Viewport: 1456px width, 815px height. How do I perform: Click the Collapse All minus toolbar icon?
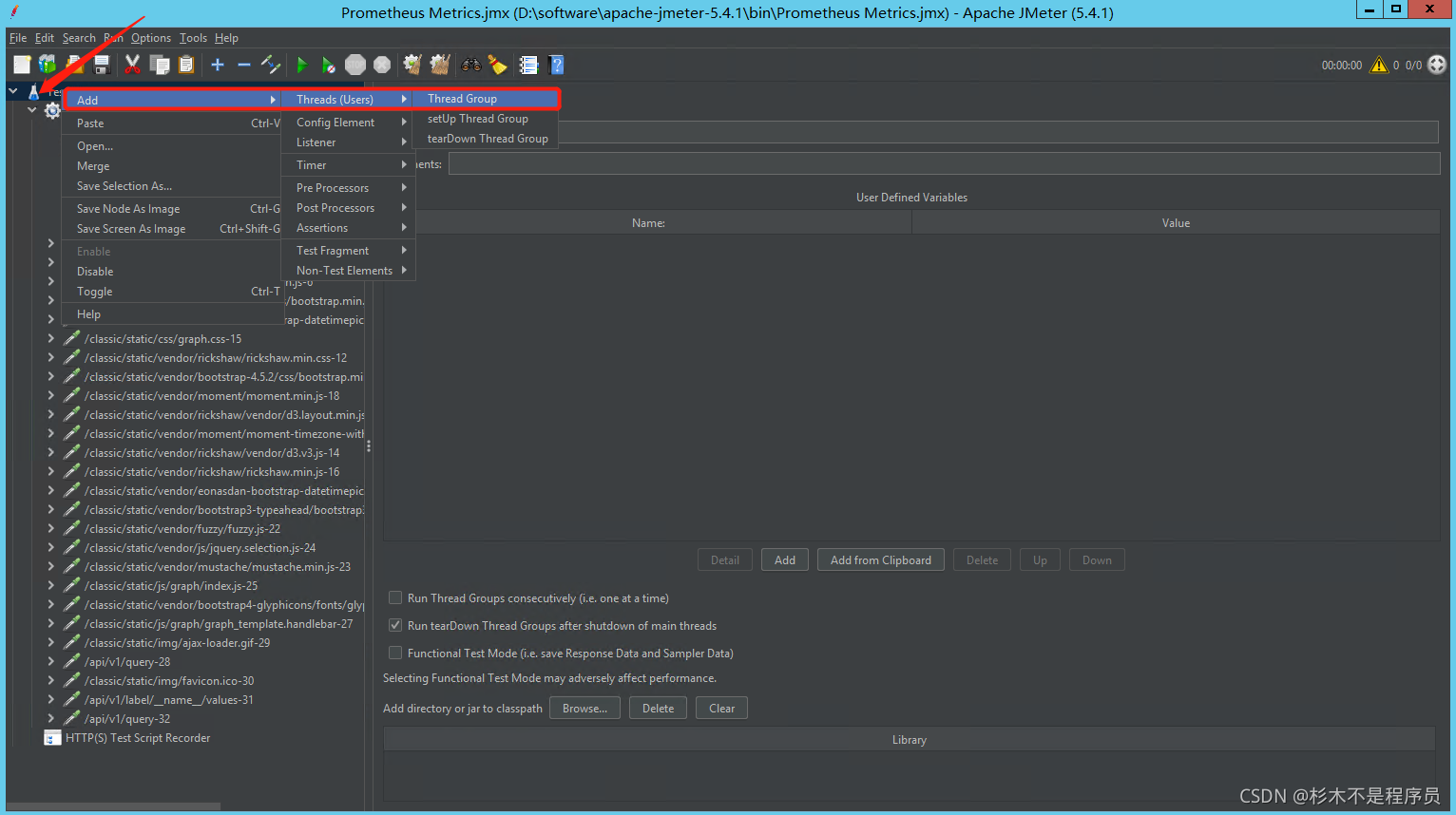[244, 65]
